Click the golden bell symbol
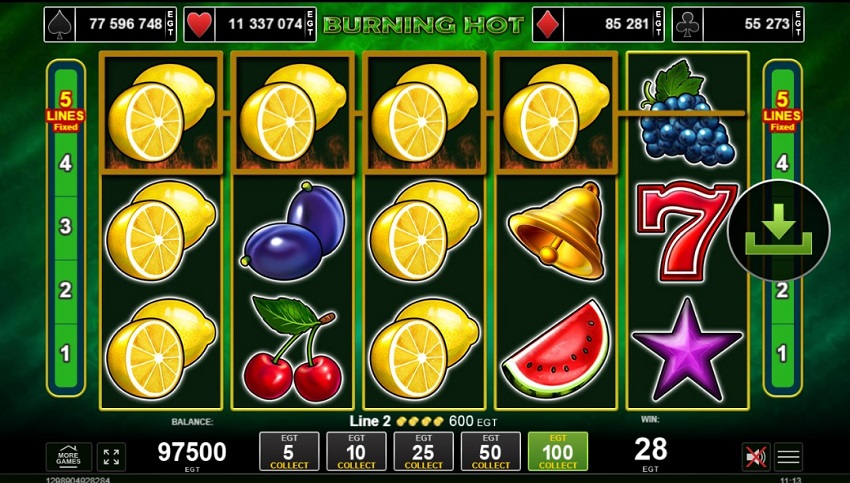 [557, 230]
